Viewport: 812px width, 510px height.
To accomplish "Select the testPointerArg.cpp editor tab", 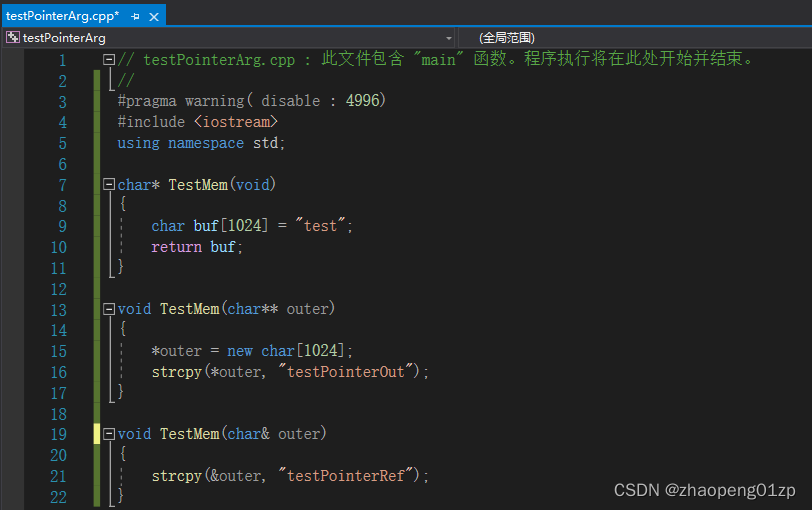I will pyautogui.click(x=62, y=16).
